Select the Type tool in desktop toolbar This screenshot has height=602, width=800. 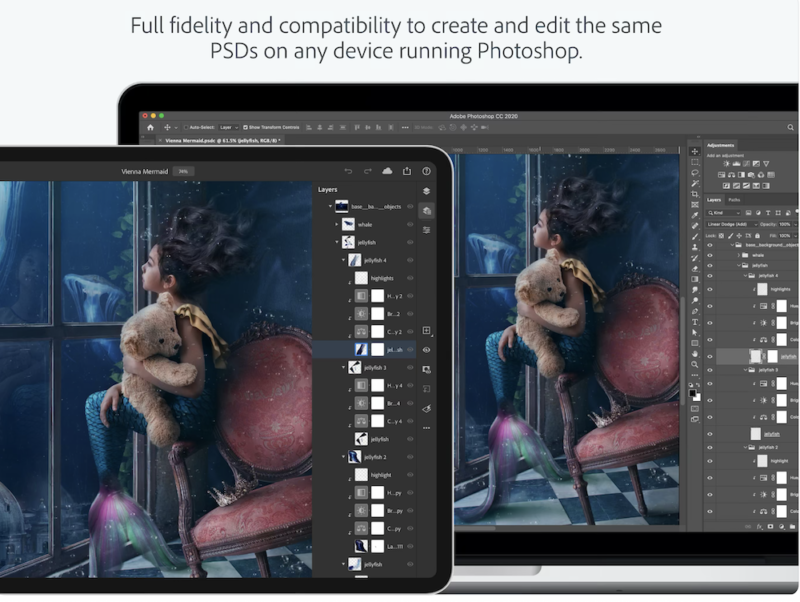pyautogui.click(x=695, y=322)
